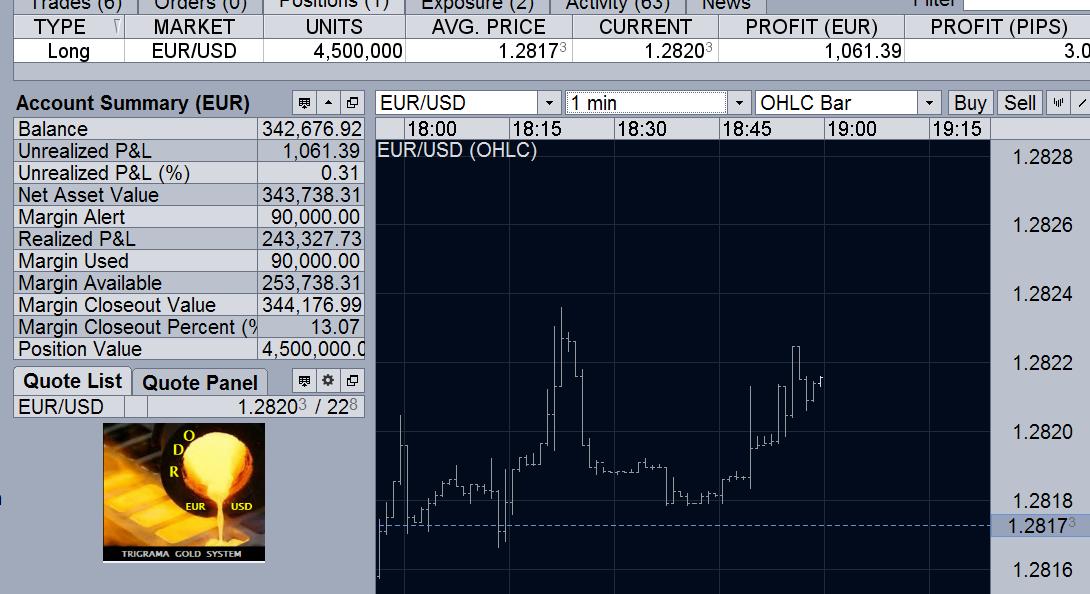This screenshot has height=594, width=1090.
Task: Select the Long EUR/USD position row
Action: (x=552, y=51)
